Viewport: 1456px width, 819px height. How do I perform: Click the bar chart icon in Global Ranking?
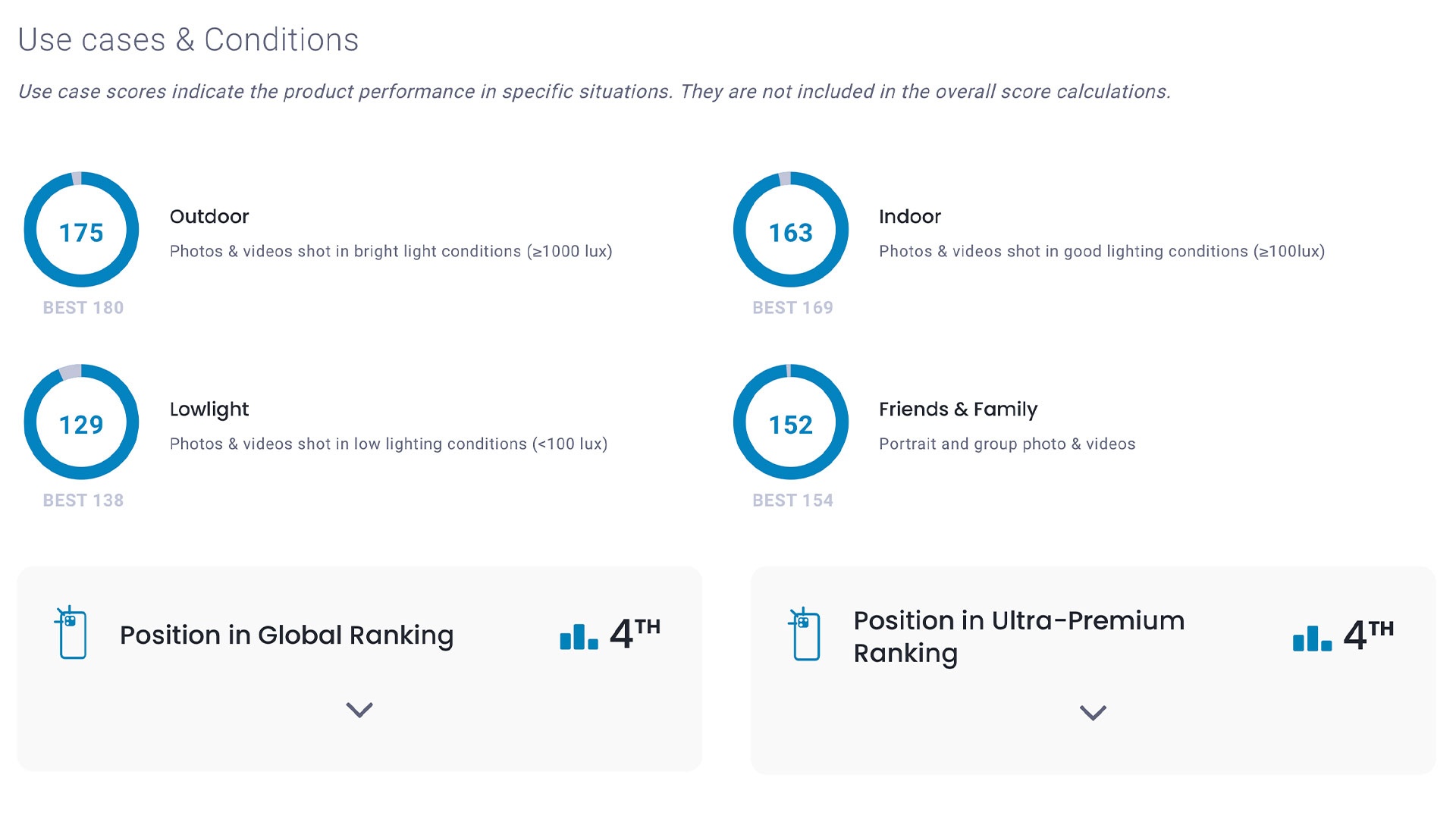click(x=579, y=637)
